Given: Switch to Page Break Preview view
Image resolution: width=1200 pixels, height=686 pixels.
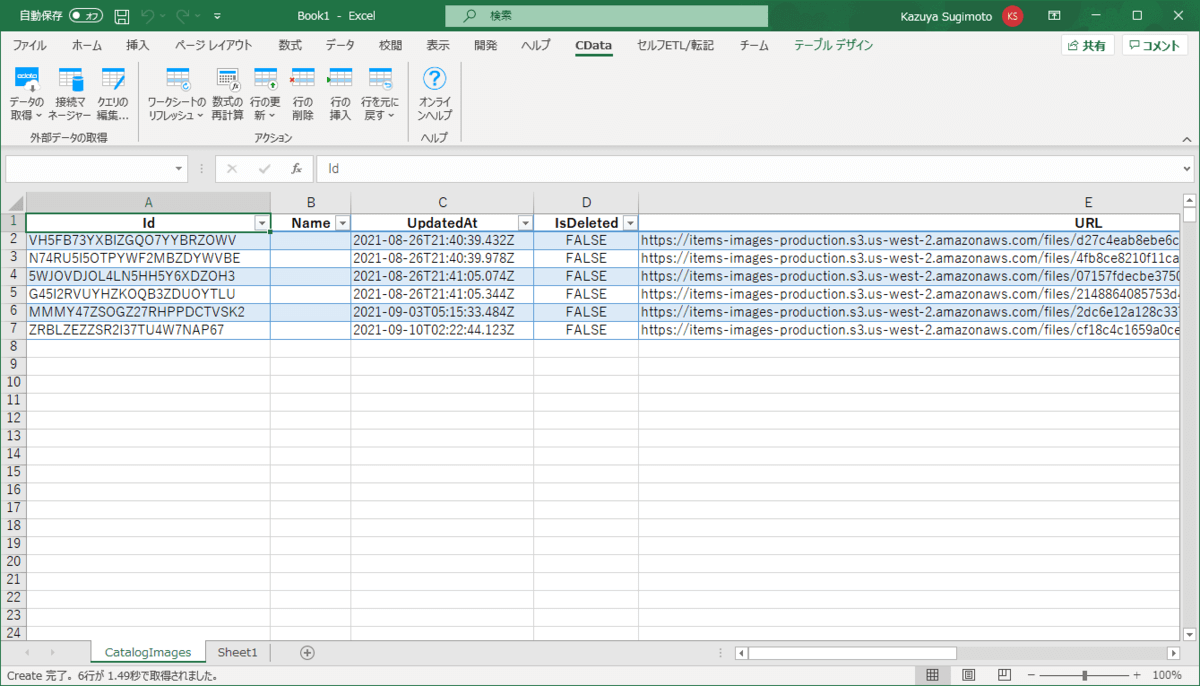Looking at the screenshot, I should point(1005,675).
